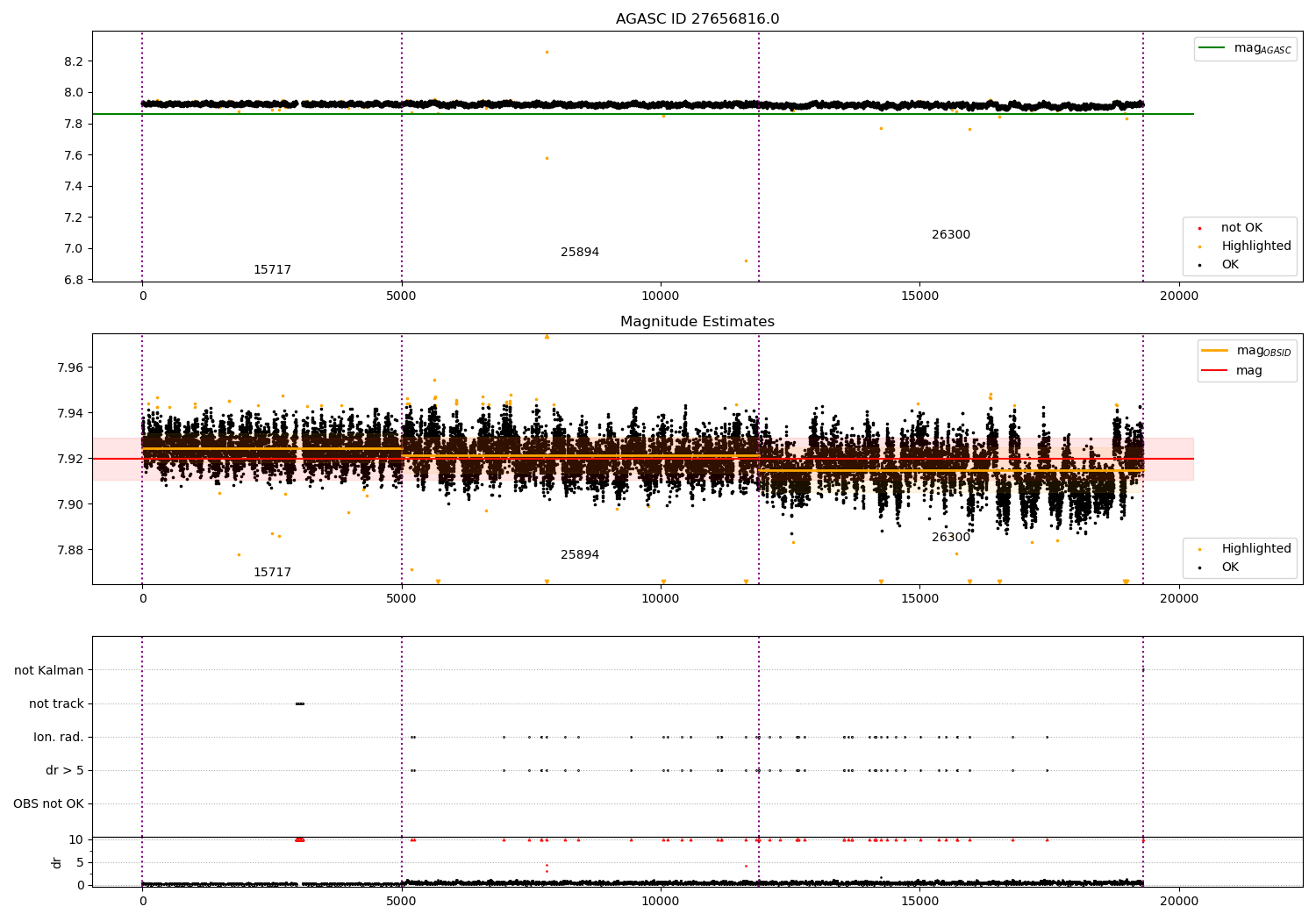1316x921 pixels.
Task: Click the 'not Kalman' row label
Action: tap(49, 671)
